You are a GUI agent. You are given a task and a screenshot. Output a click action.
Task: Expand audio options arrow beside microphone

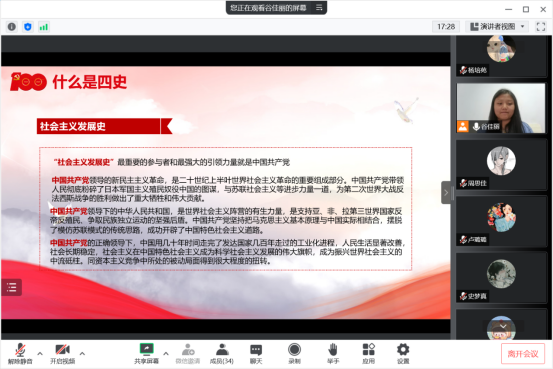coord(40,353)
